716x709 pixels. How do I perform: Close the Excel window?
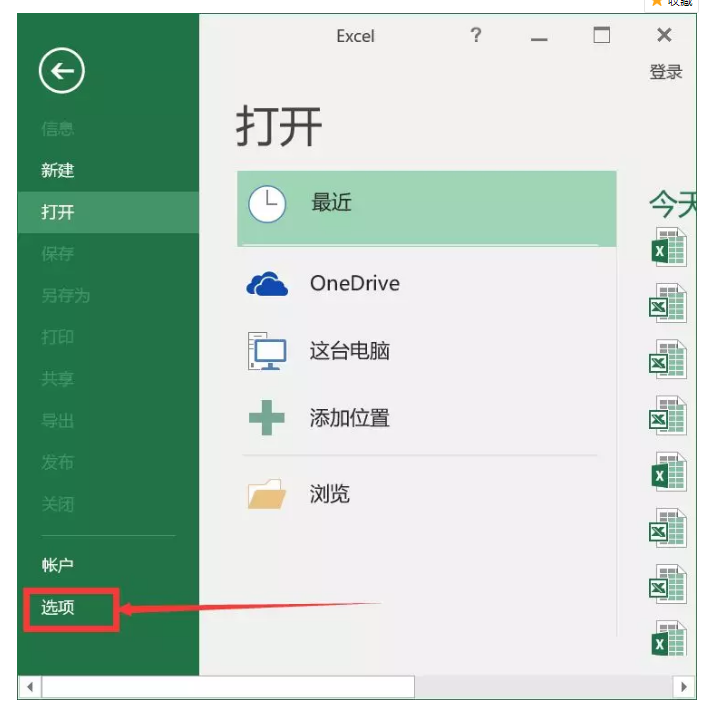[x=664, y=35]
